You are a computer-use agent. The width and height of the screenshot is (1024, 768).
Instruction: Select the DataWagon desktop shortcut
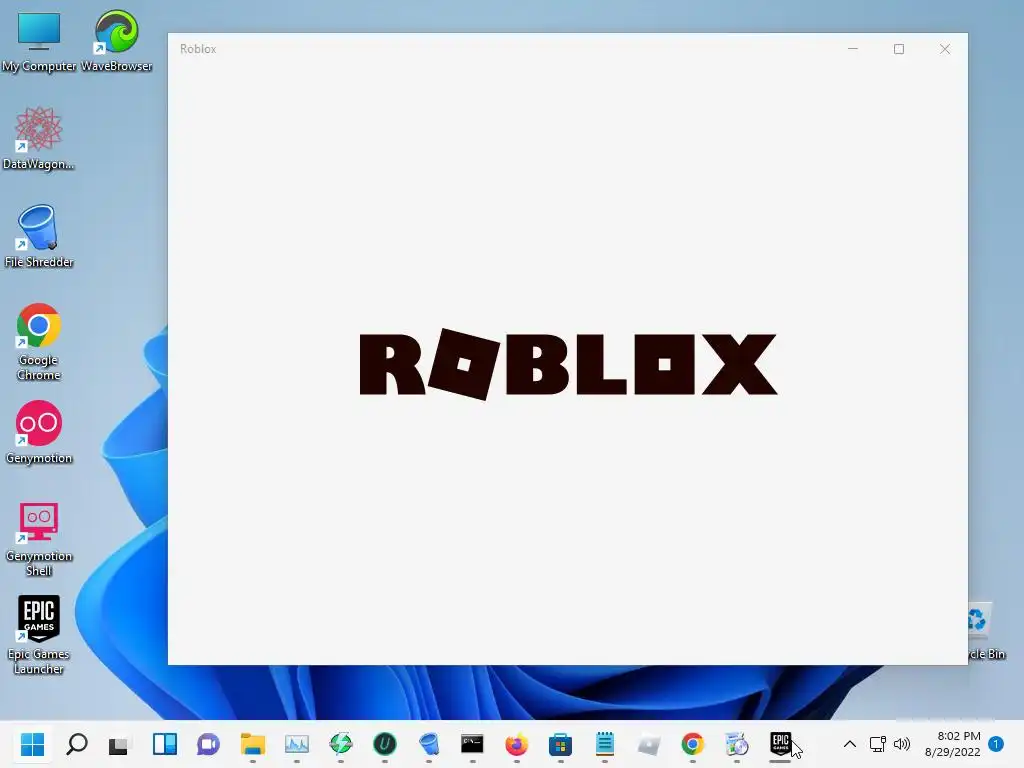tap(39, 138)
